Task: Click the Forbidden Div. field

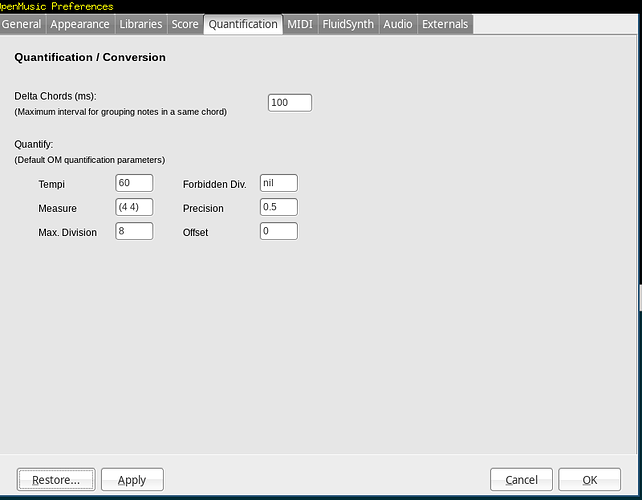Action: pyautogui.click(x=279, y=183)
